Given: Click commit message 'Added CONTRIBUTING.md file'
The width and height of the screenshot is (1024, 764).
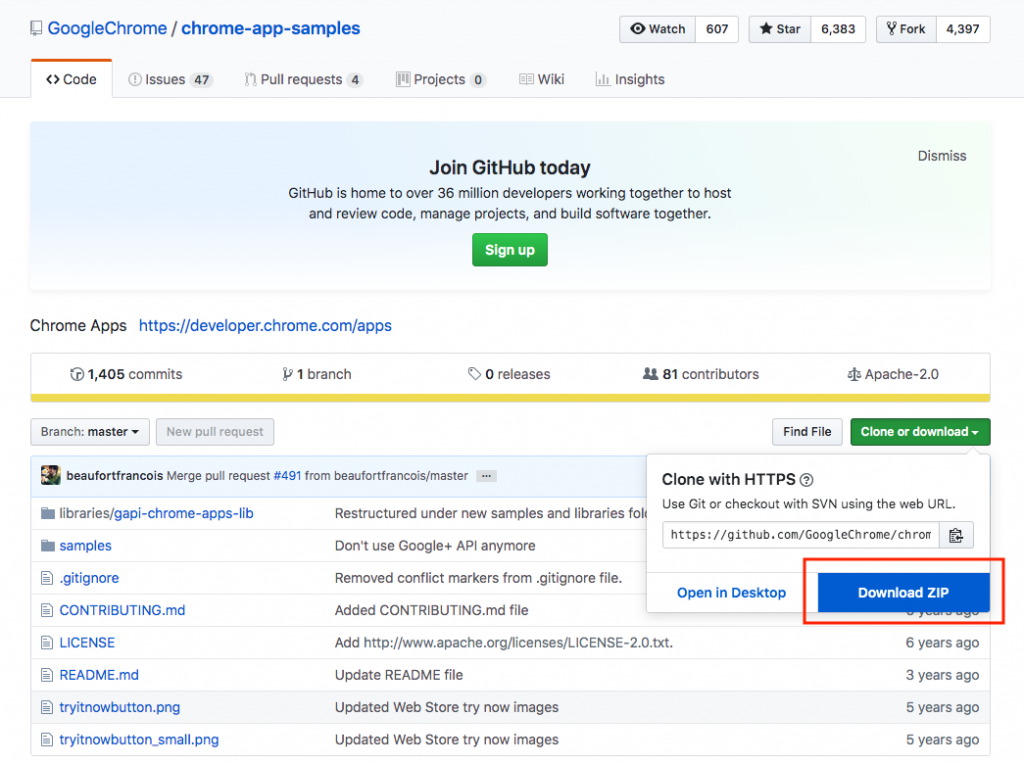Looking at the screenshot, I should pos(431,610).
